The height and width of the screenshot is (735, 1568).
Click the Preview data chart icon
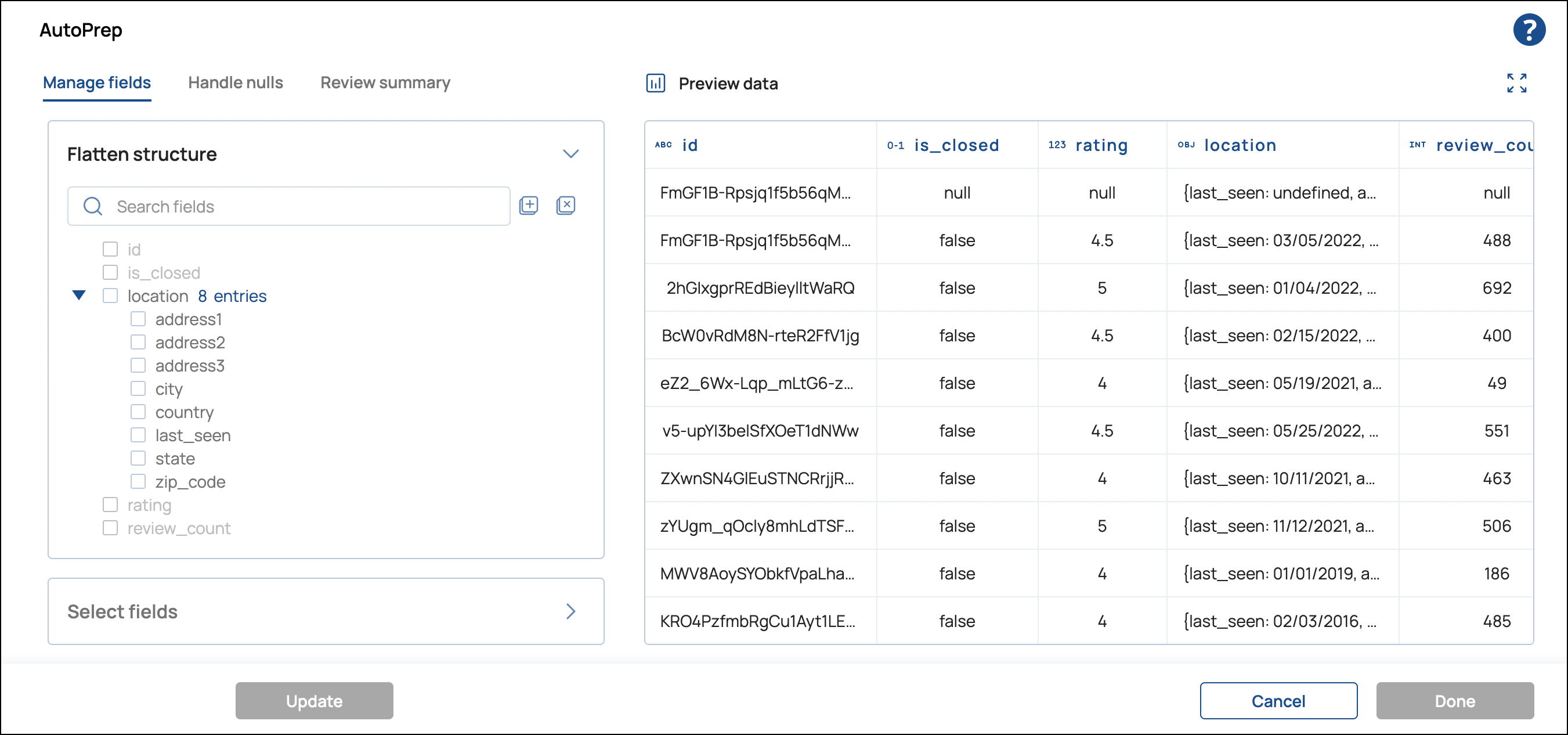(x=655, y=84)
